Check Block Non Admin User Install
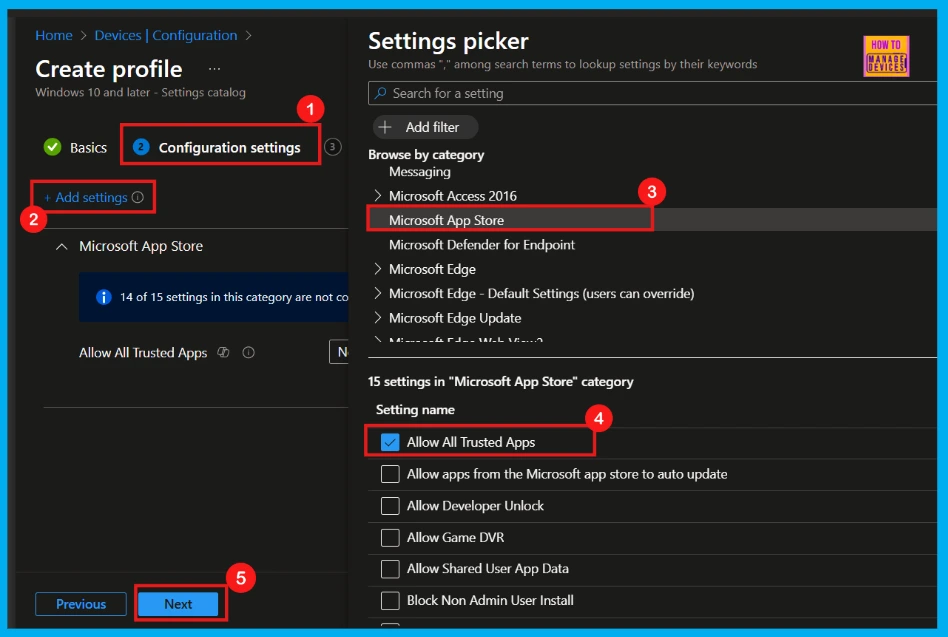Viewport: 948px width, 637px height. [390, 600]
